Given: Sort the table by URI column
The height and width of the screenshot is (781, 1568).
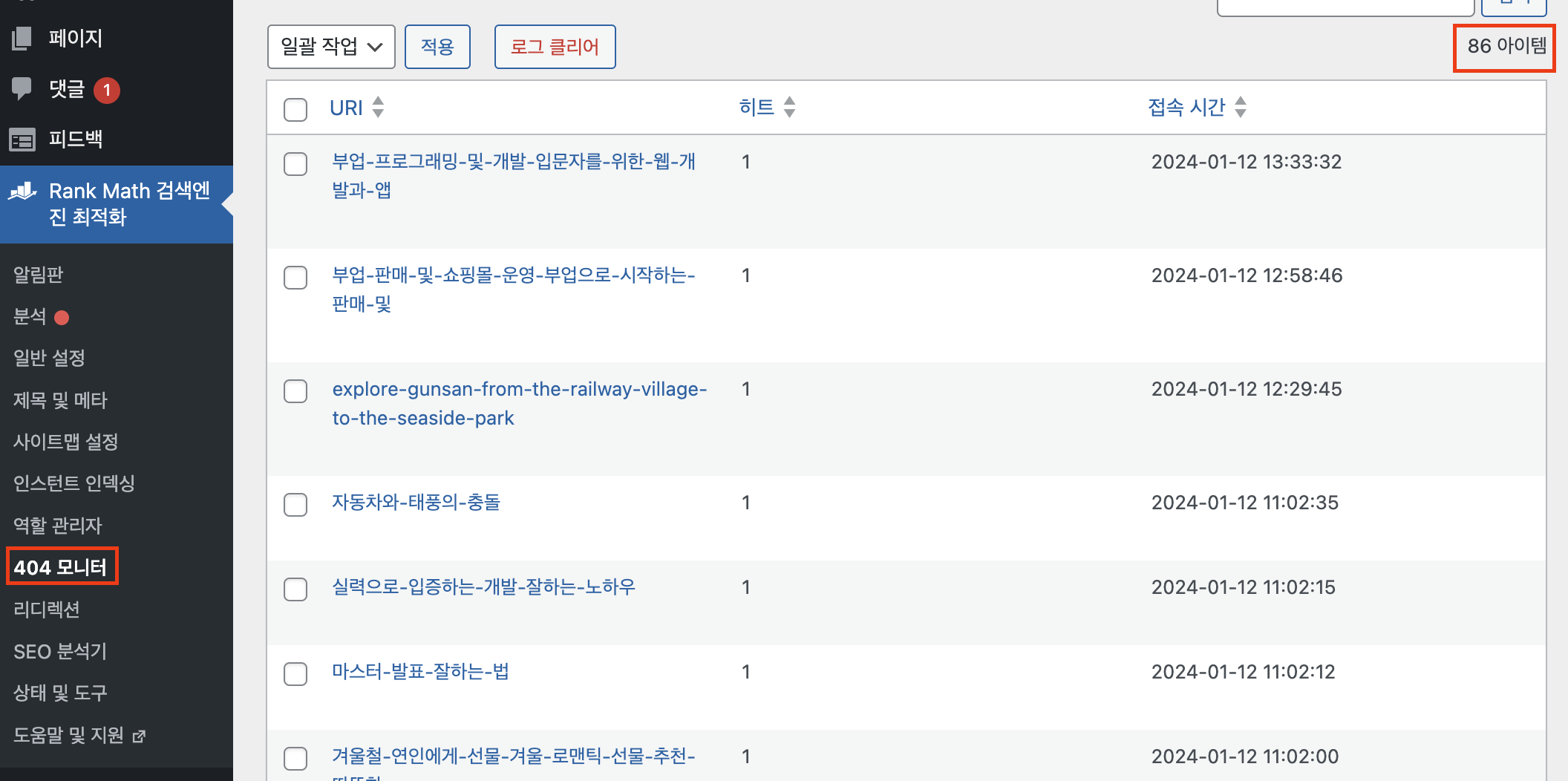Looking at the screenshot, I should 346,107.
